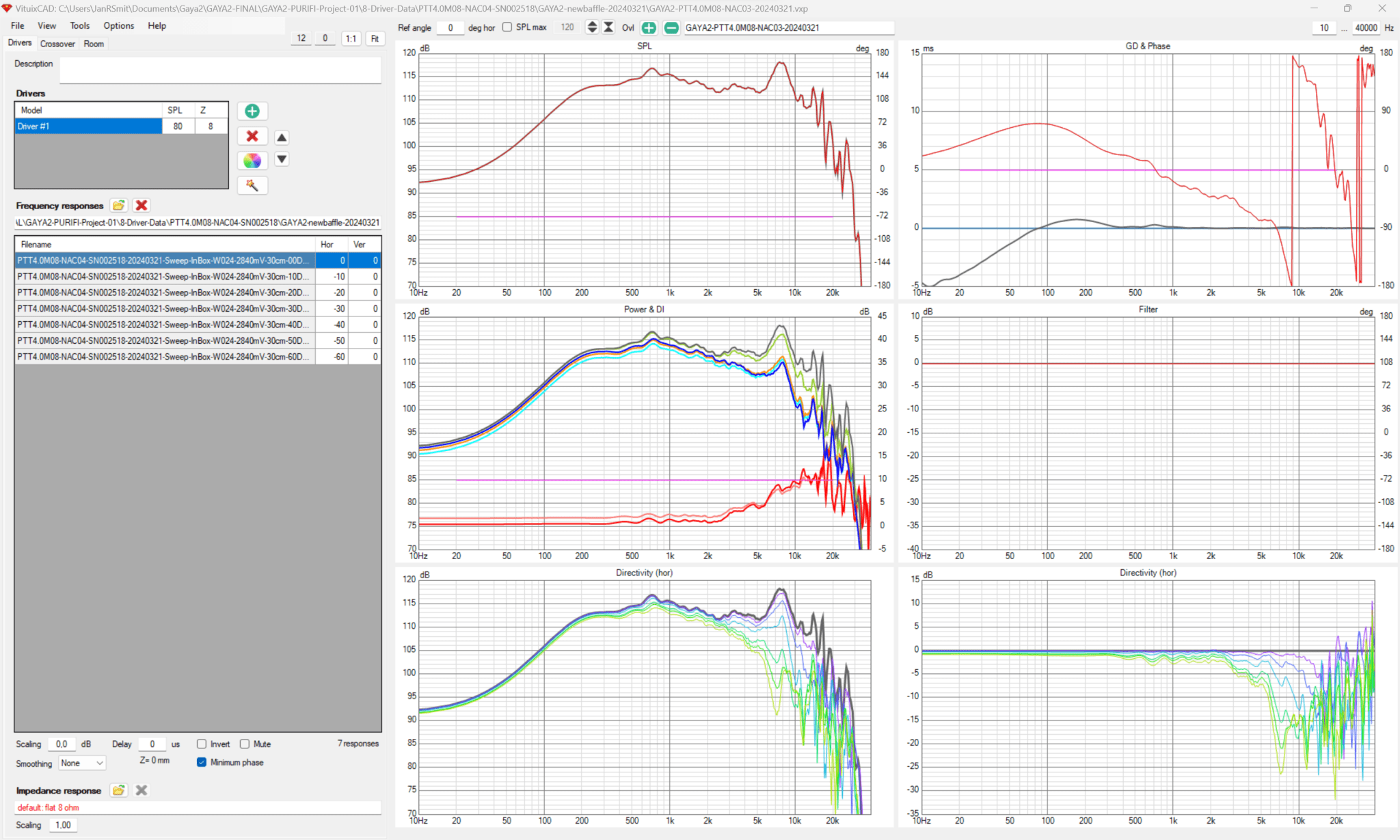The height and width of the screenshot is (840, 1400).
Task: Switch to the Crossover tab
Action: (57, 44)
